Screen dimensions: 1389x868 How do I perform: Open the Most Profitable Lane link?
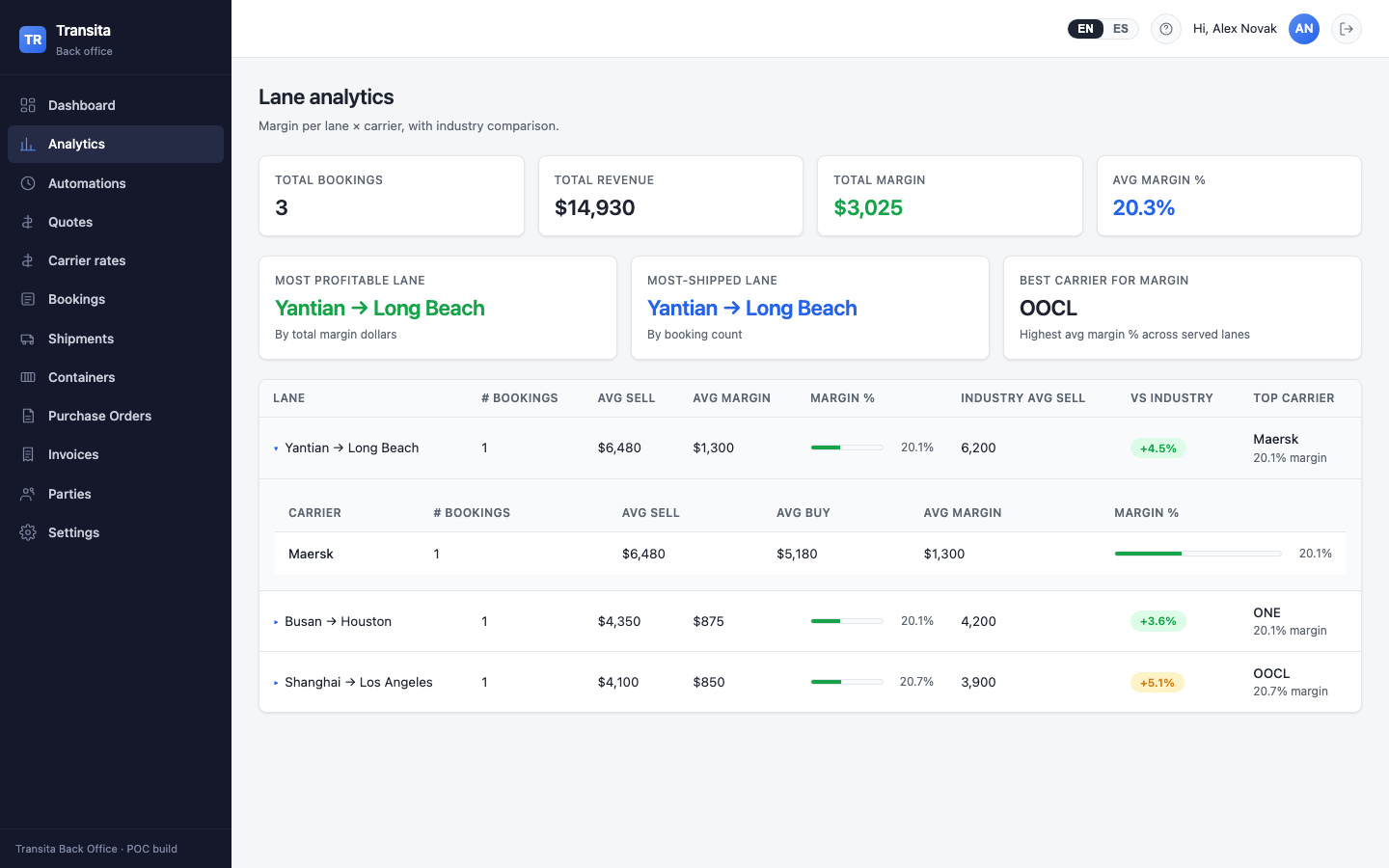(380, 308)
